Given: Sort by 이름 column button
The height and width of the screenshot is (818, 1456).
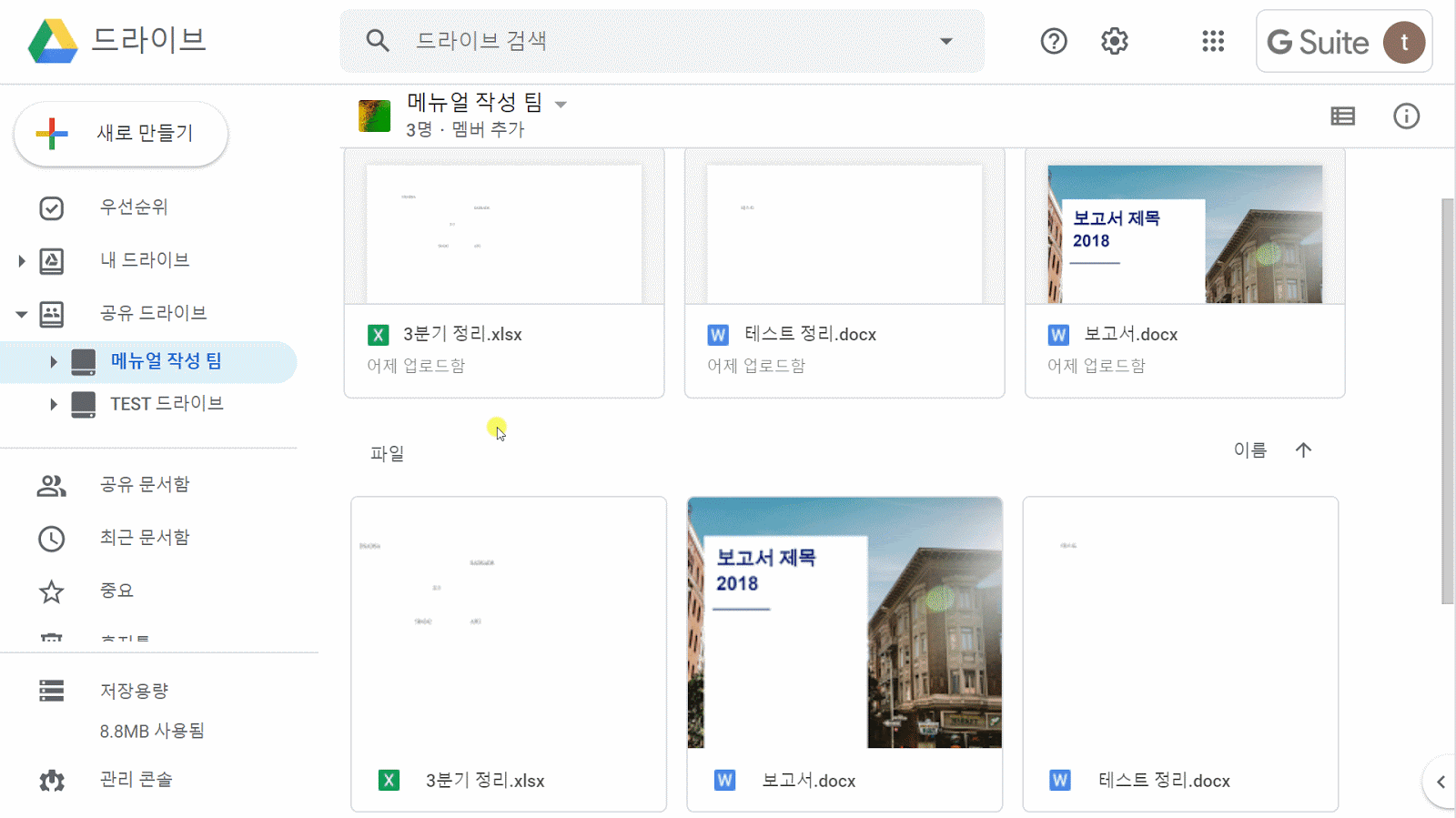Looking at the screenshot, I should pyautogui.click(x=1250, y=449).
